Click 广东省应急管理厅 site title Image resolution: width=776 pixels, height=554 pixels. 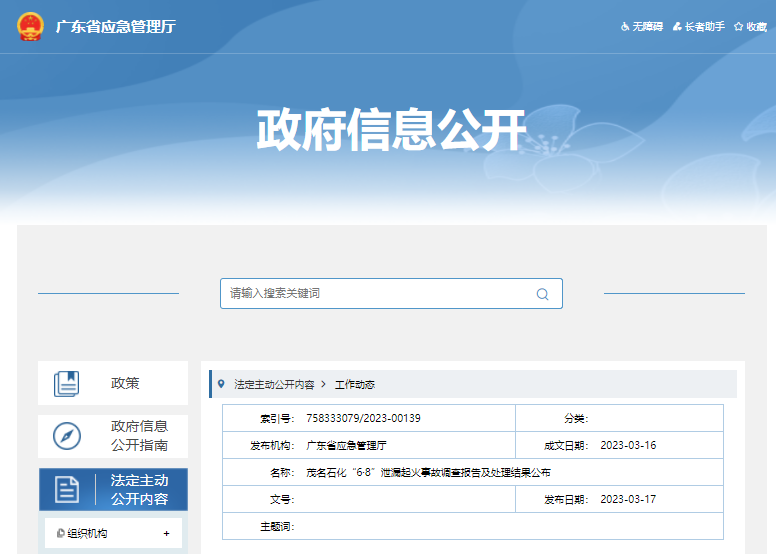point(116,27)
